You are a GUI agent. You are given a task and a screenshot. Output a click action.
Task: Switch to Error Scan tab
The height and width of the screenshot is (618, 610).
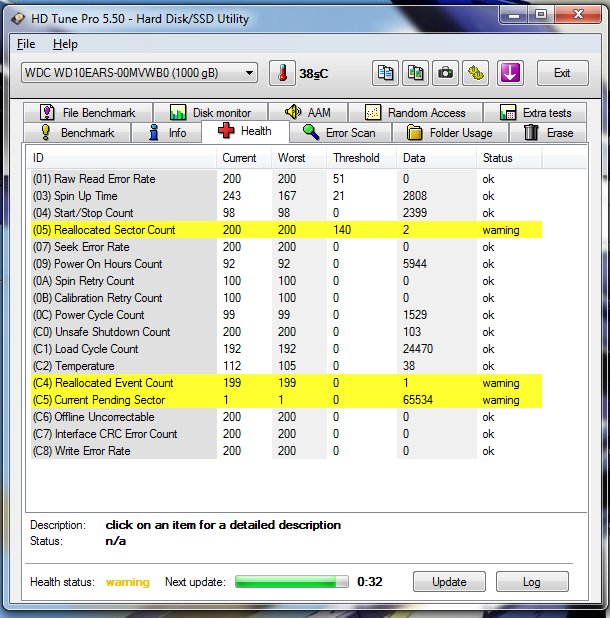tap(340, 133)
